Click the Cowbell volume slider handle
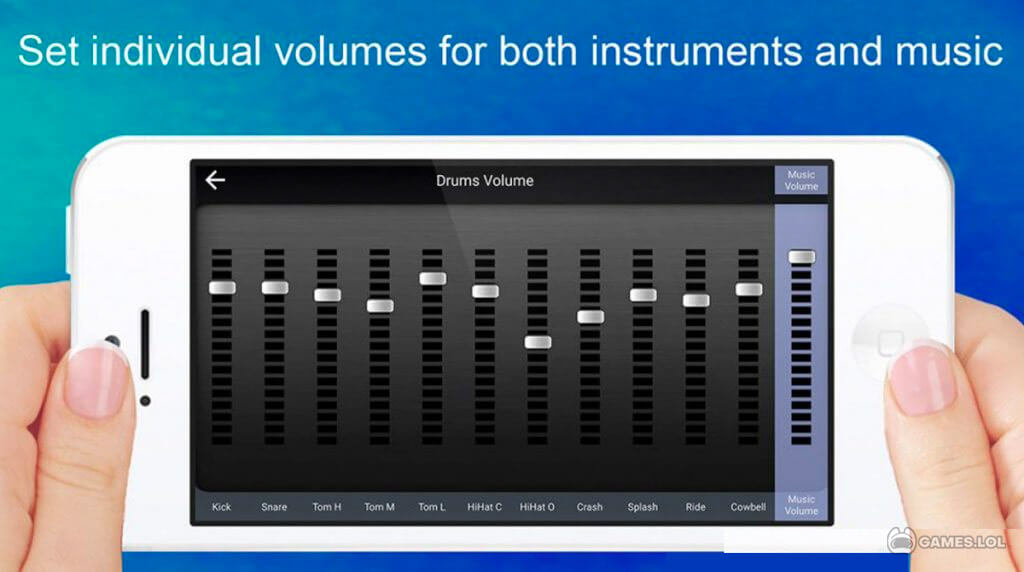 748,289
